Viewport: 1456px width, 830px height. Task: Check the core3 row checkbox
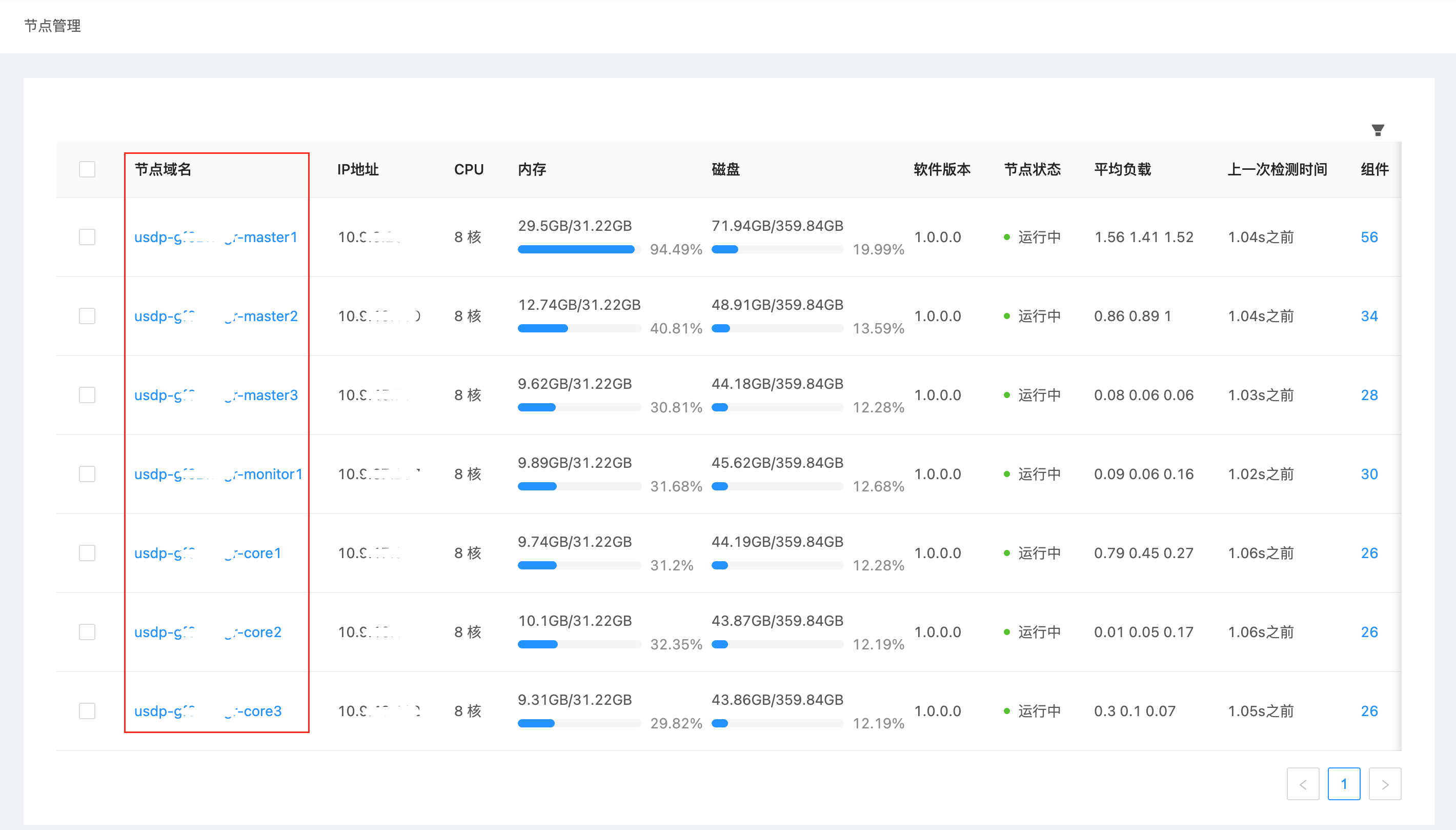87,711
